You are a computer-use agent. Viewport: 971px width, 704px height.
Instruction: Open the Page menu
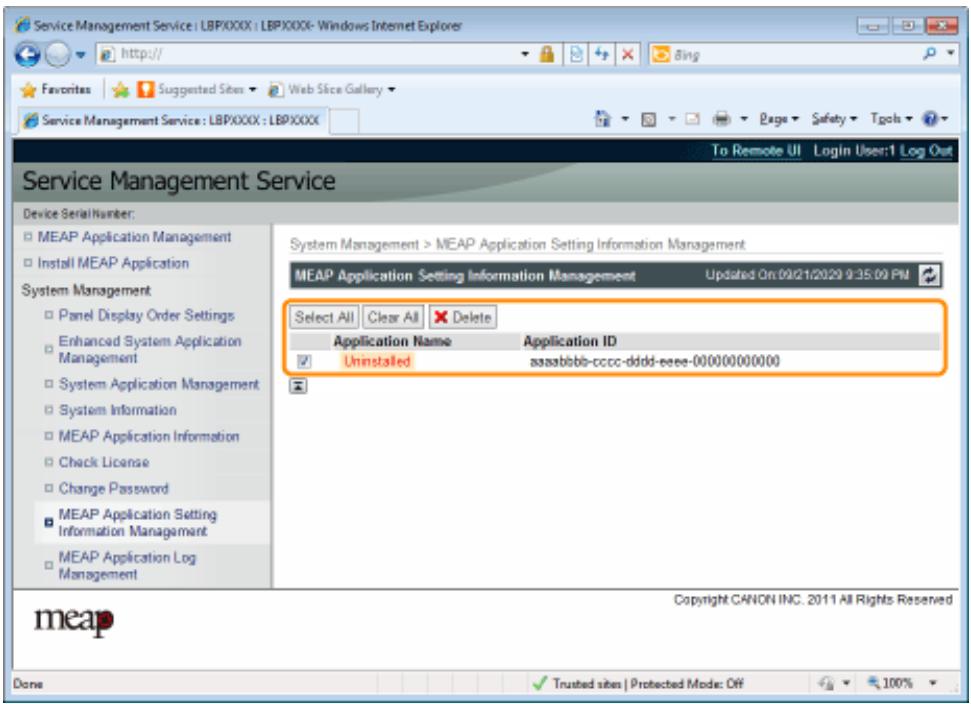(778, 118)
